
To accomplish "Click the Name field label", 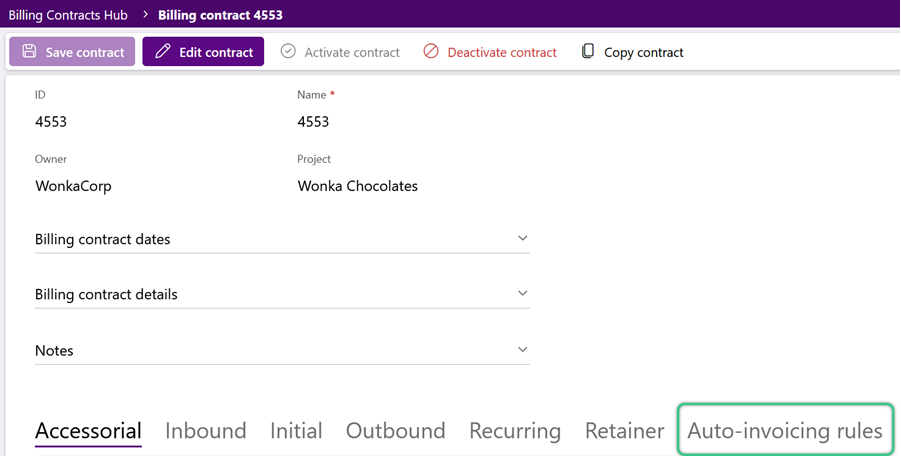I will point(311,95).
